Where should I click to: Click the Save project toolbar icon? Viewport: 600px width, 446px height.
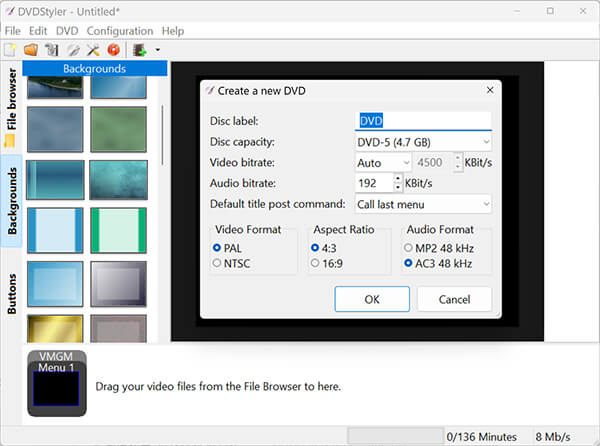tap(52, 50)
